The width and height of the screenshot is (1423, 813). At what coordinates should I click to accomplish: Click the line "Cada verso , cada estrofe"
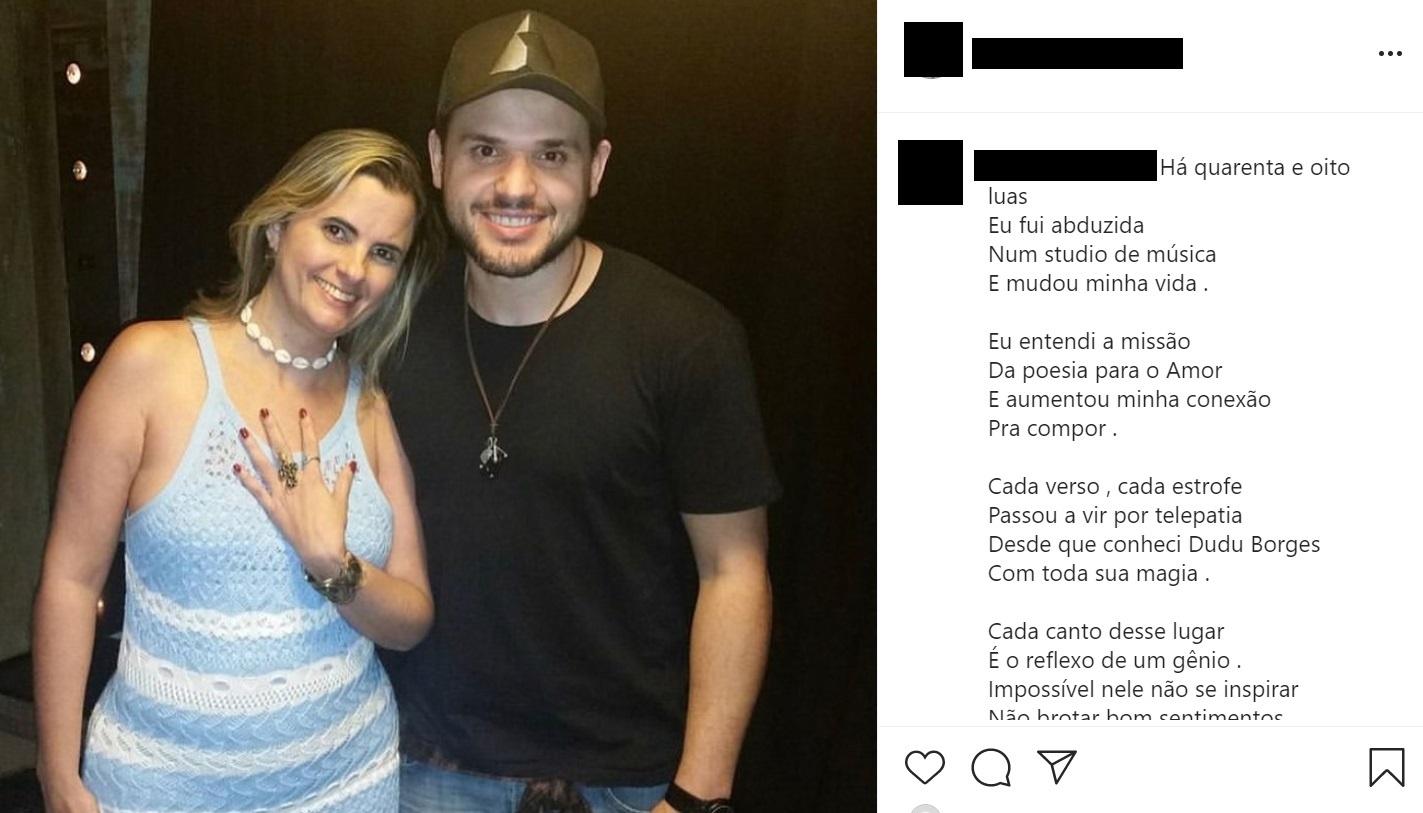(x=1114, y=487)
